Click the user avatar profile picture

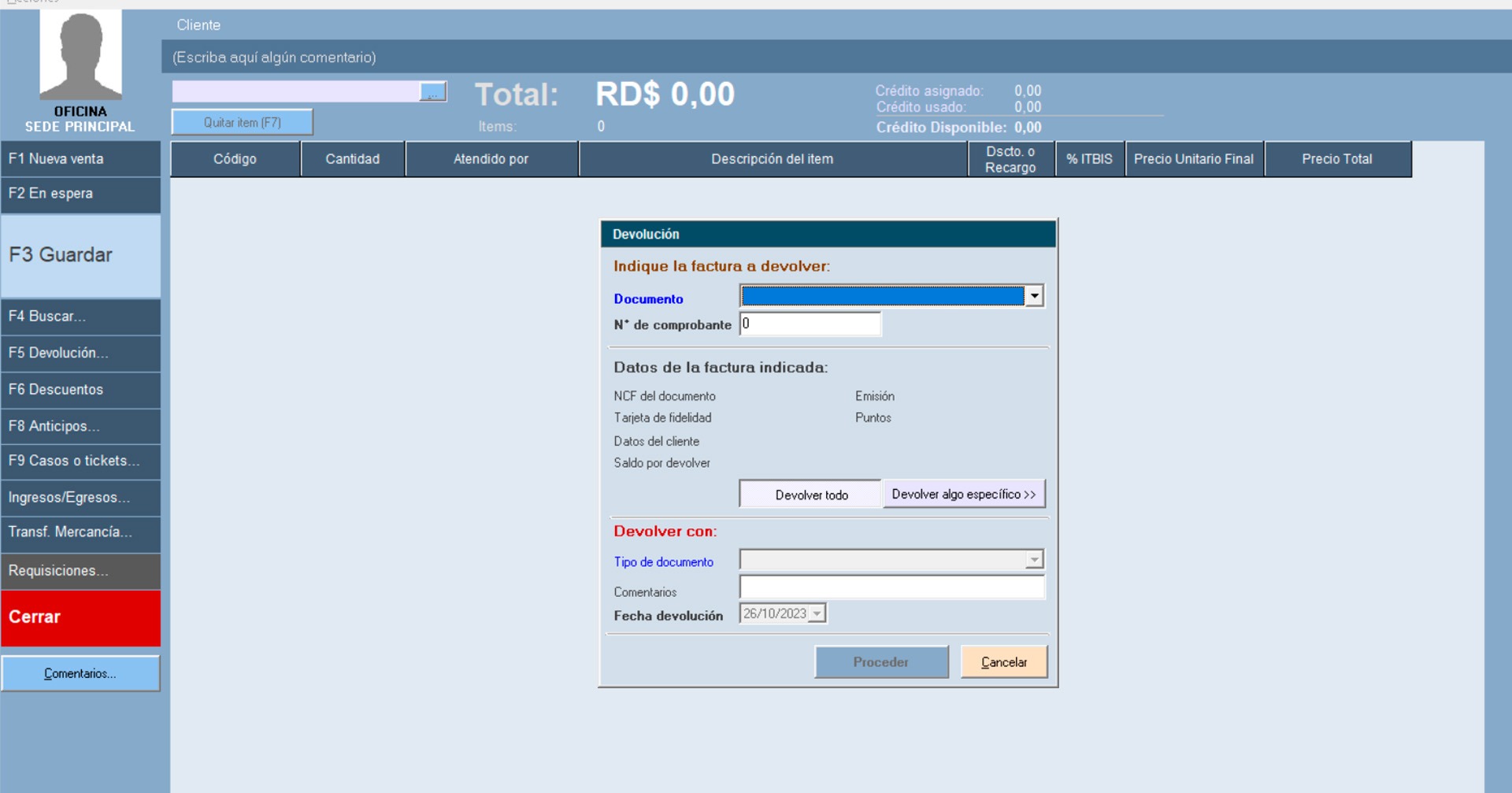click(x=80, y=55)
